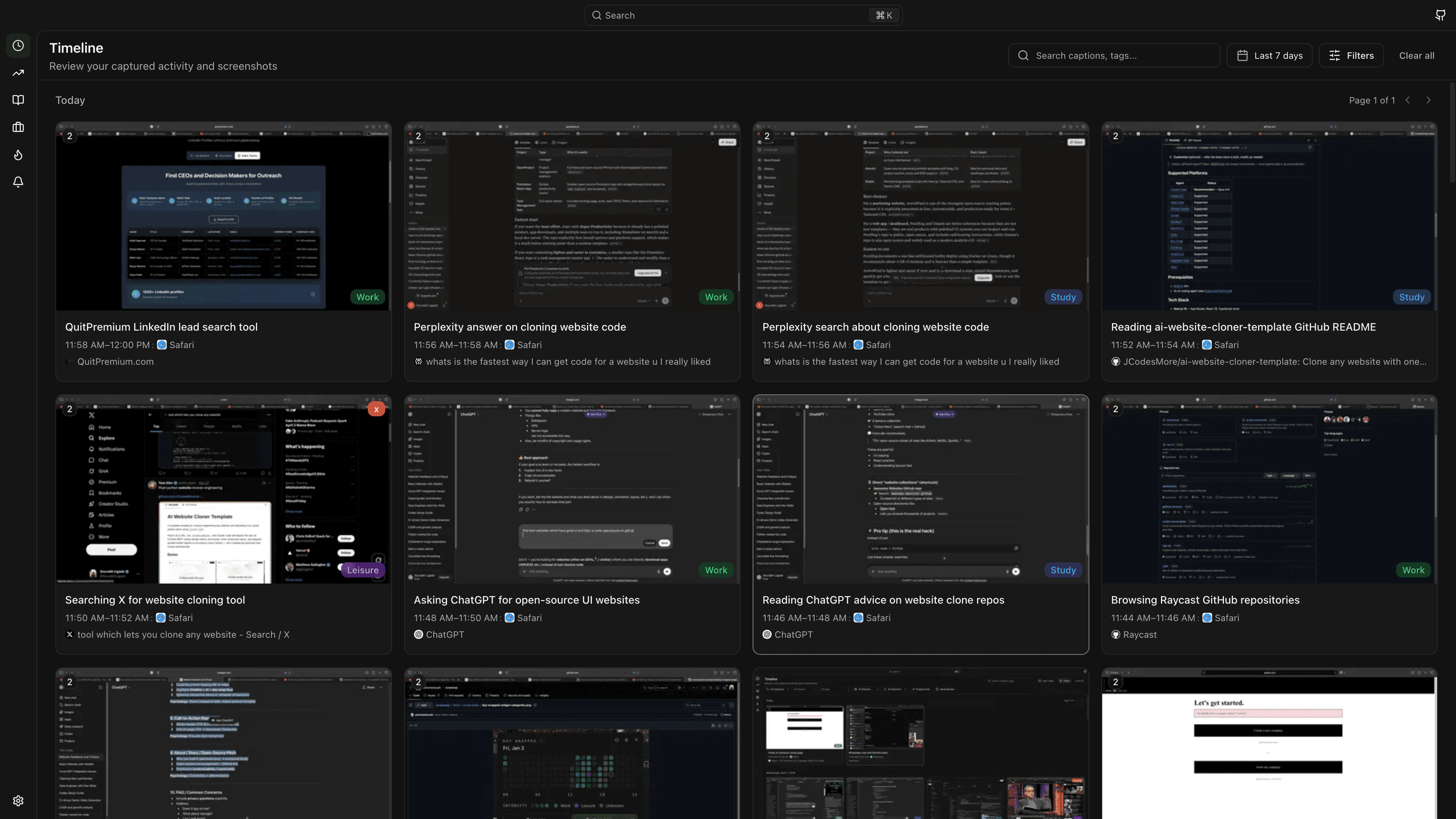1456x819 pixels.
Task: Click the 'QuitPremium.com' source text
Action: (115, 362)
